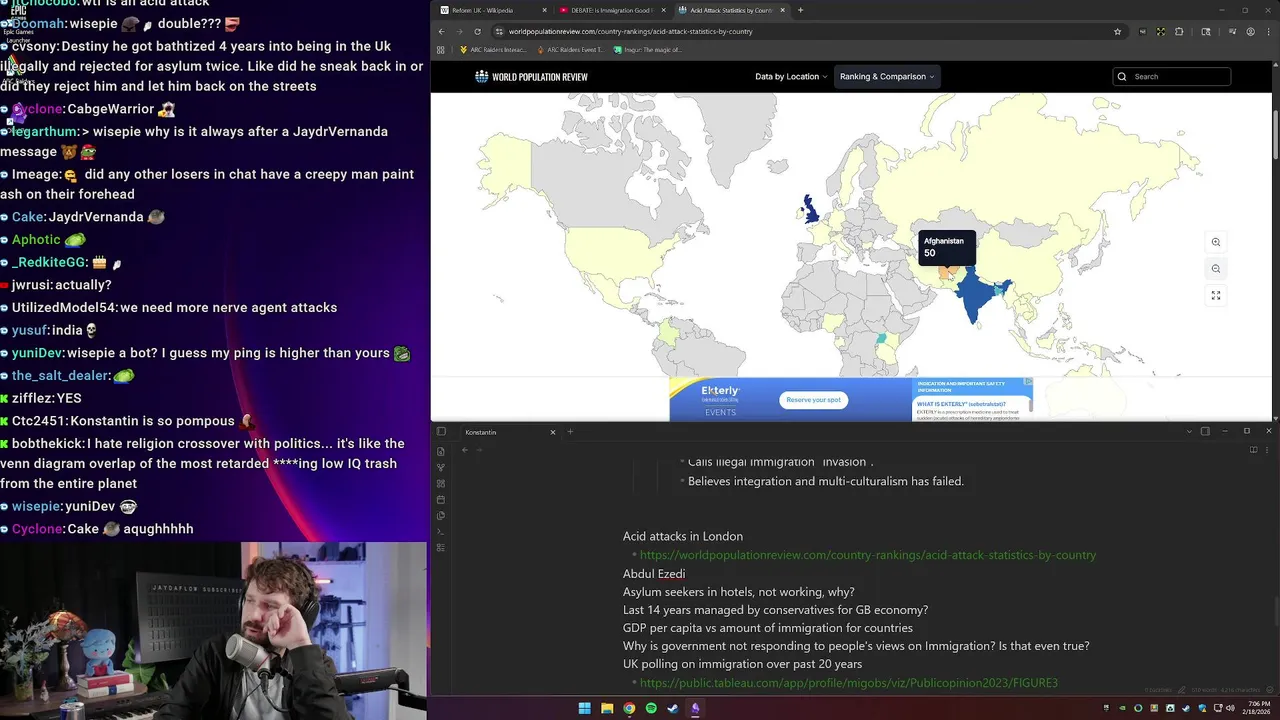Viewport: 1280px width, 720px height.
Task: Open command palette icon in Obsidian
Action: point(441,532)
